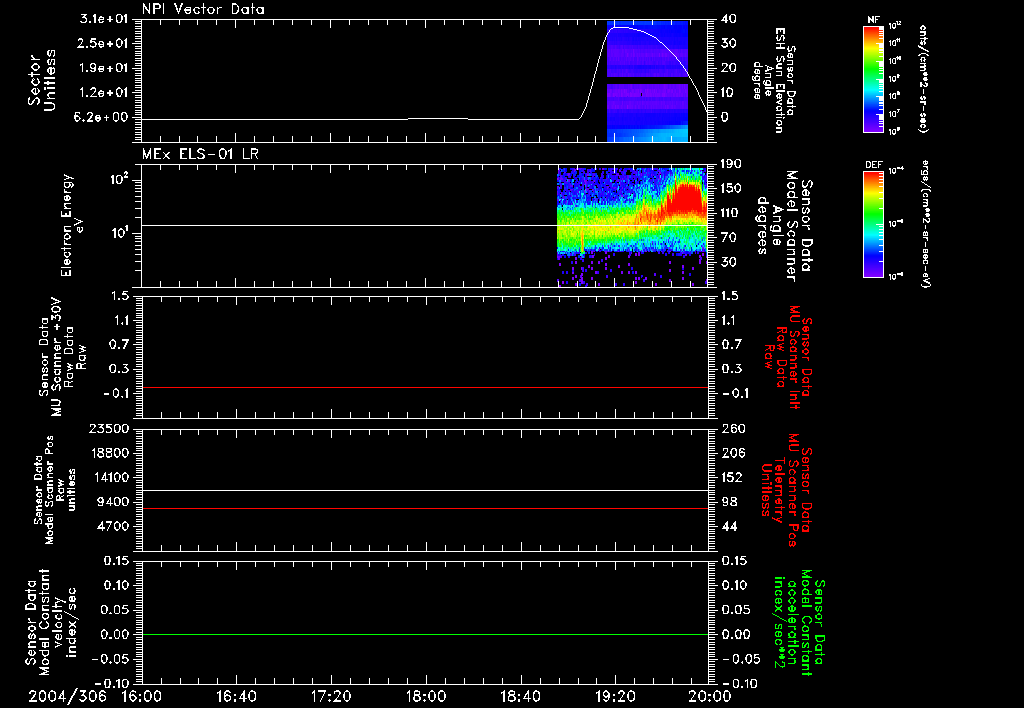The width and height of the screenshot is (1024, 708).
Task: Click the "98" telemetry tick label
Action: [x=729, y=502]
